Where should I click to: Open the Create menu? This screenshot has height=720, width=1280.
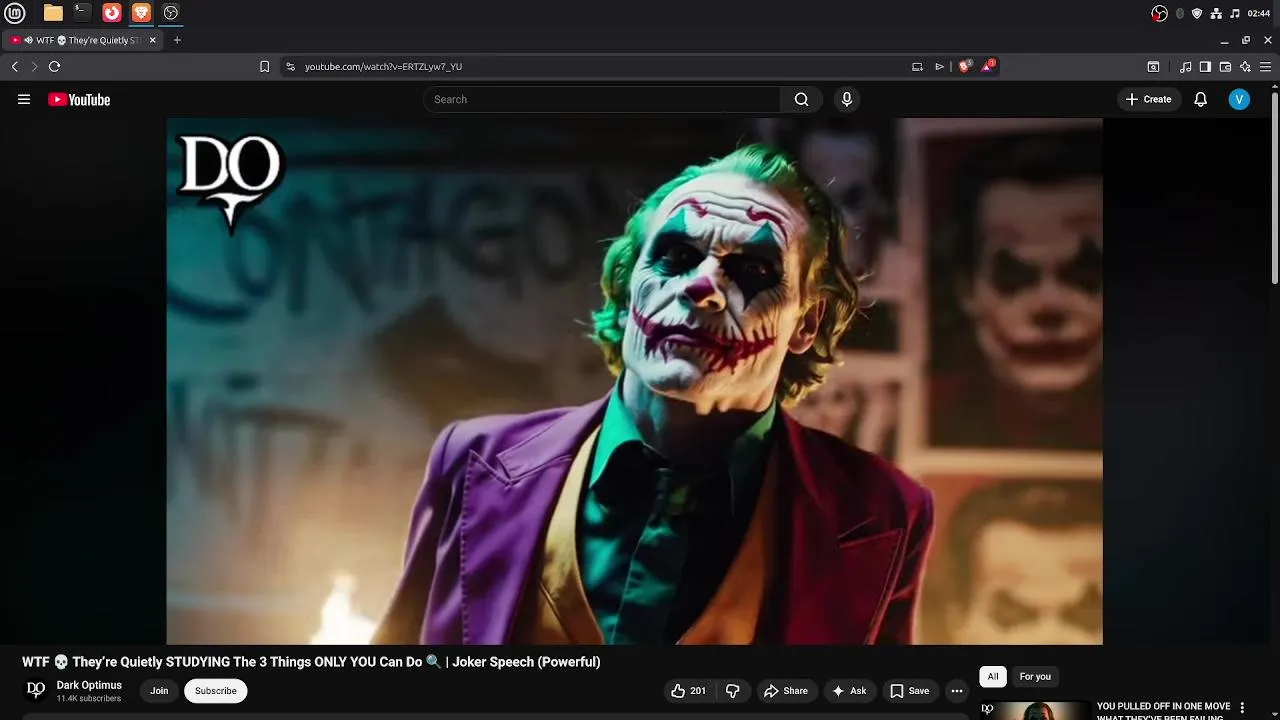(x=1148, y=99)
